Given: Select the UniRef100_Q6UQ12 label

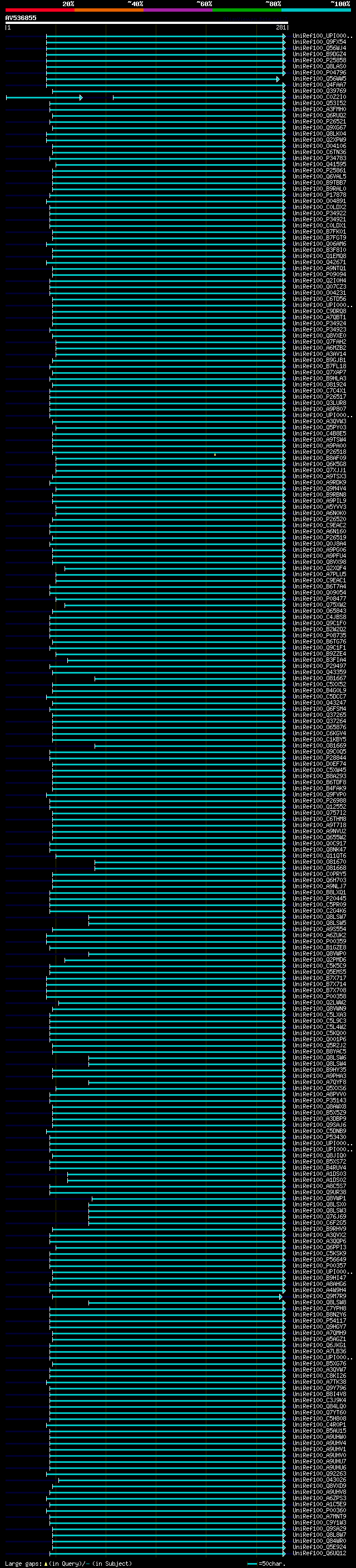Looking at the screenshot, I should (319, 1554).
